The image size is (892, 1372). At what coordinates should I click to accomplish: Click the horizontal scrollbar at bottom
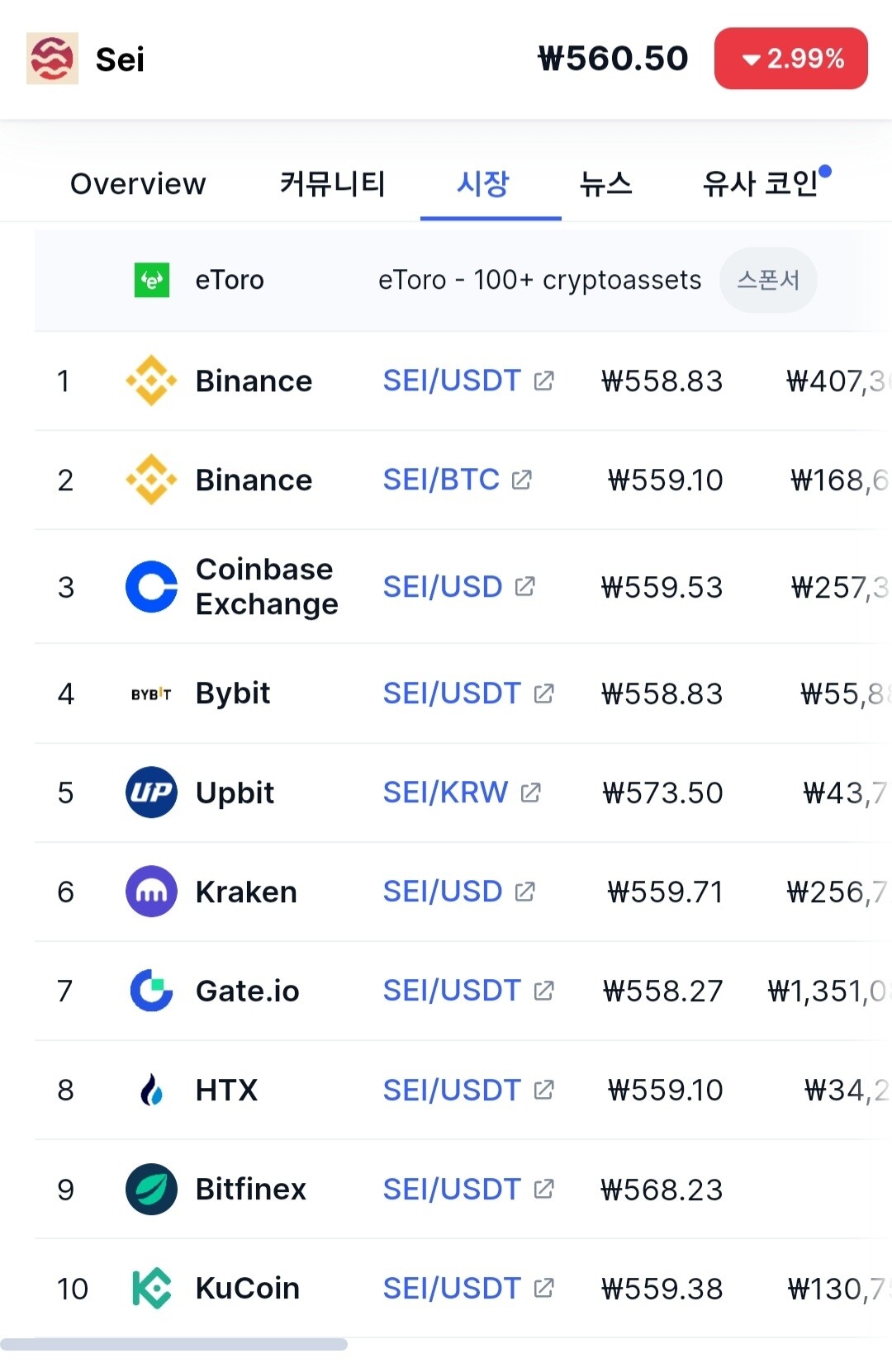click(x=173, y=1344)
